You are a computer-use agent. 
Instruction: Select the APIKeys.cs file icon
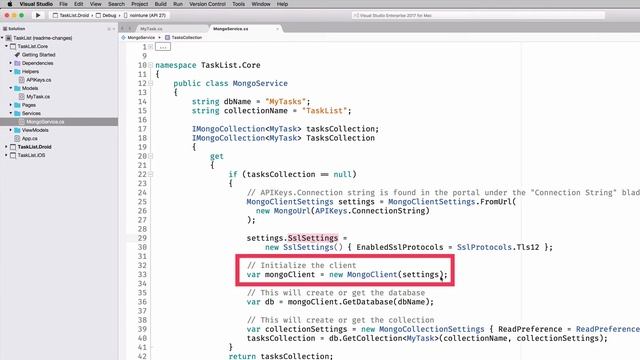[22, 80]
